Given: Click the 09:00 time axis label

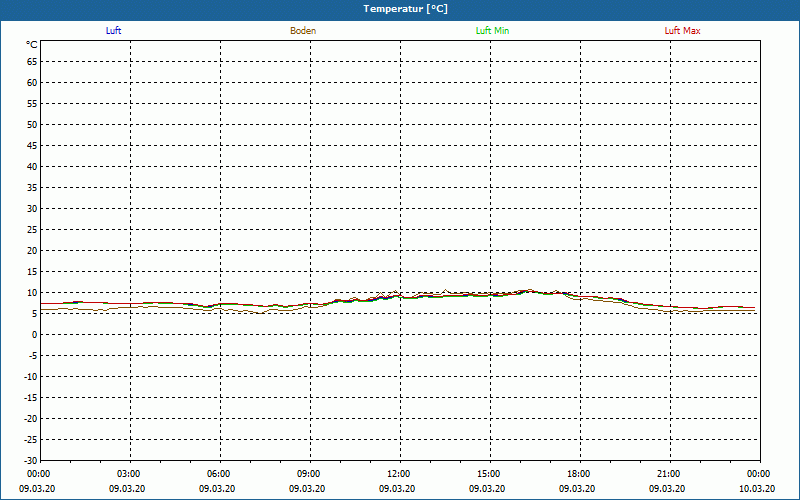Looking at the screenshot, I should 309,474.
